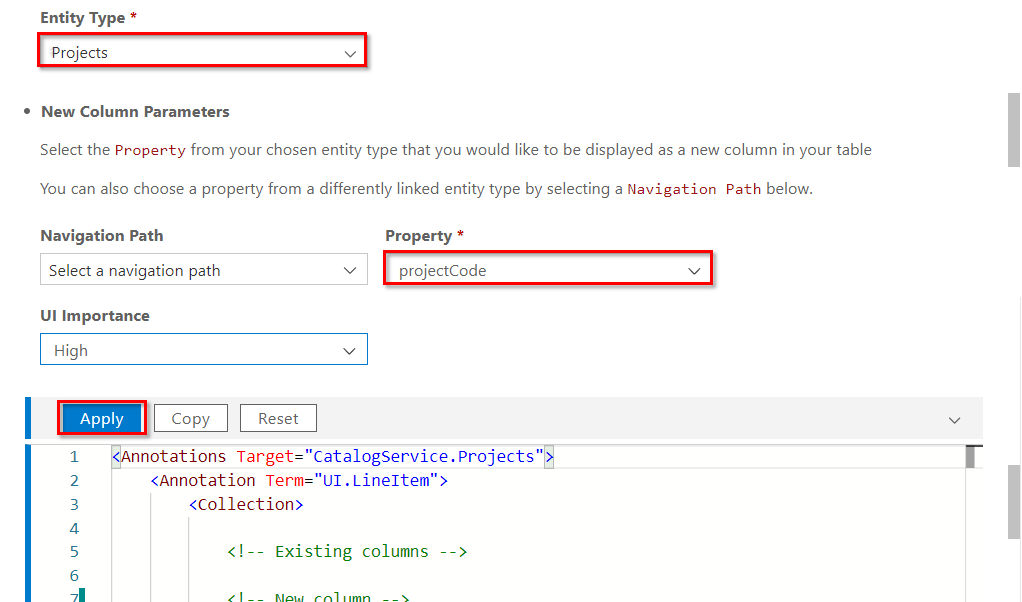Screen dimensions: 1022x602
Task: Click code line 1 Annotations Target text
Action: click(332, 457)
